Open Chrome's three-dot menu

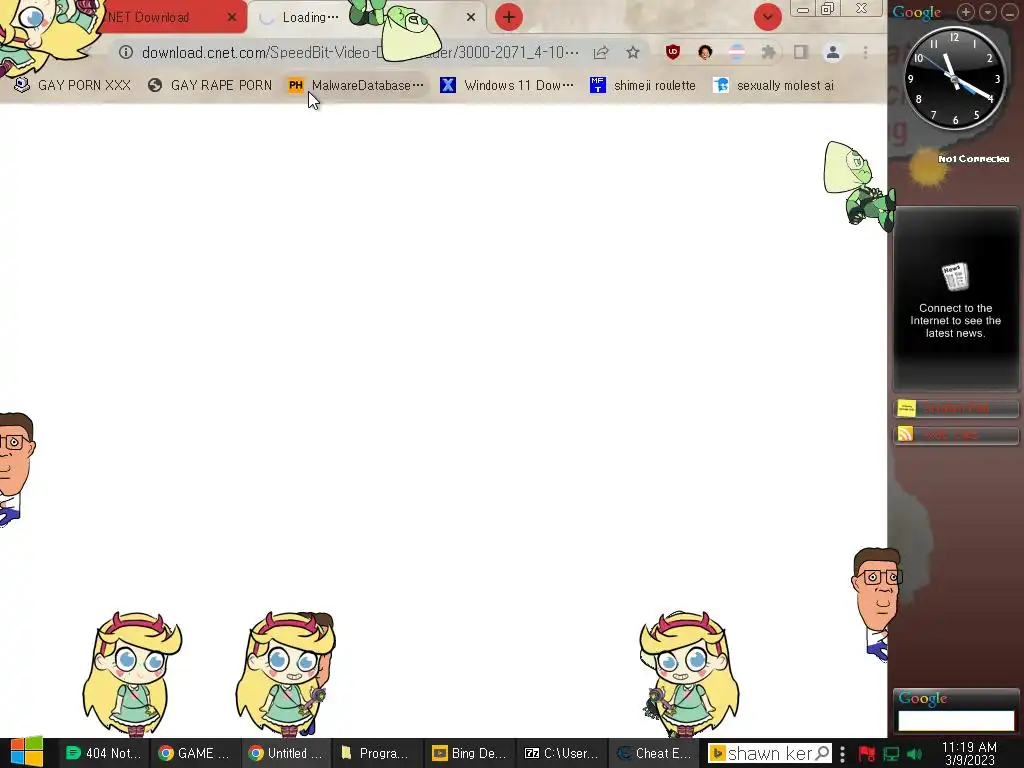tap(865, 52)
